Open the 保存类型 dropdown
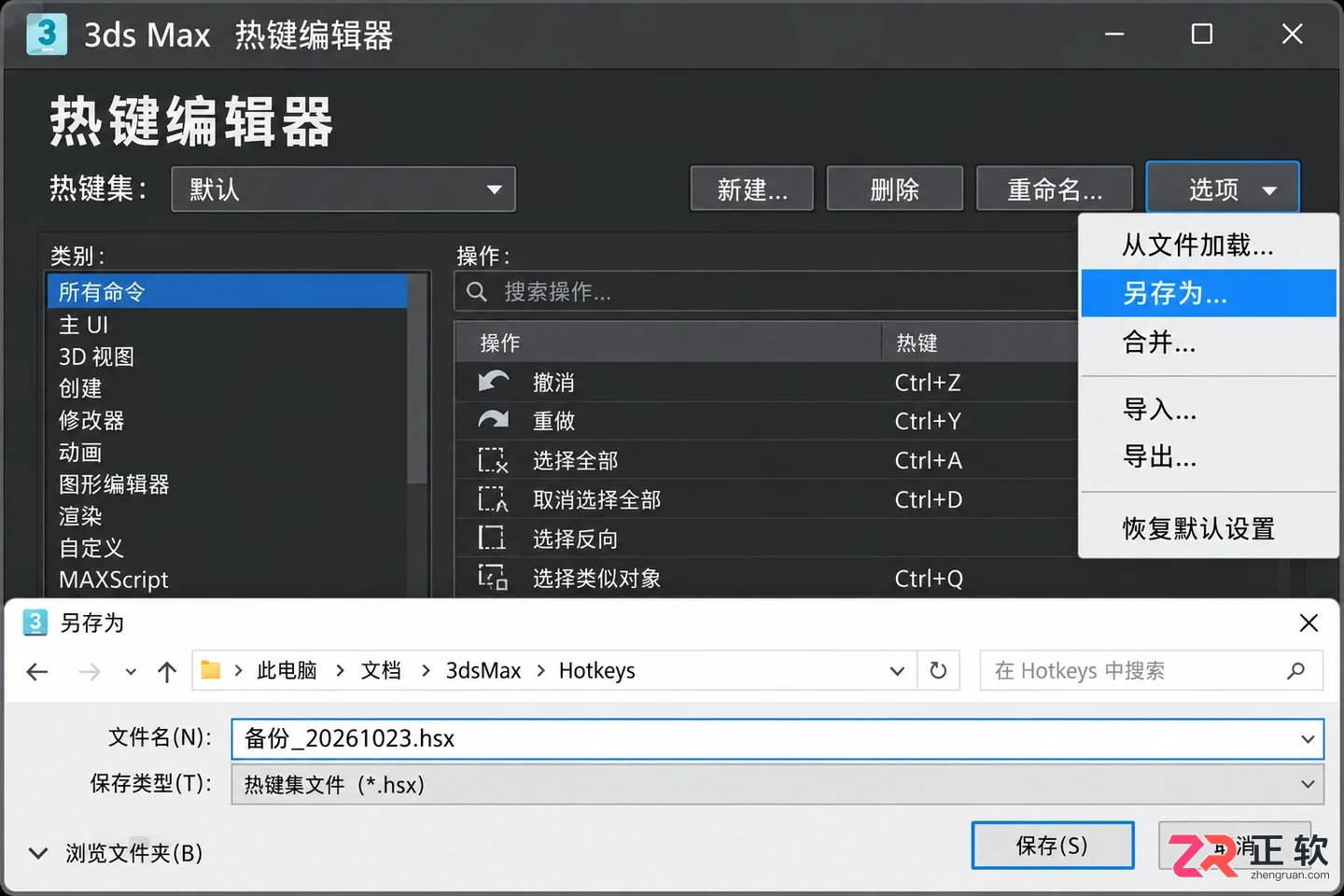Screen dimensions: 1344x896 click(777, 785)
